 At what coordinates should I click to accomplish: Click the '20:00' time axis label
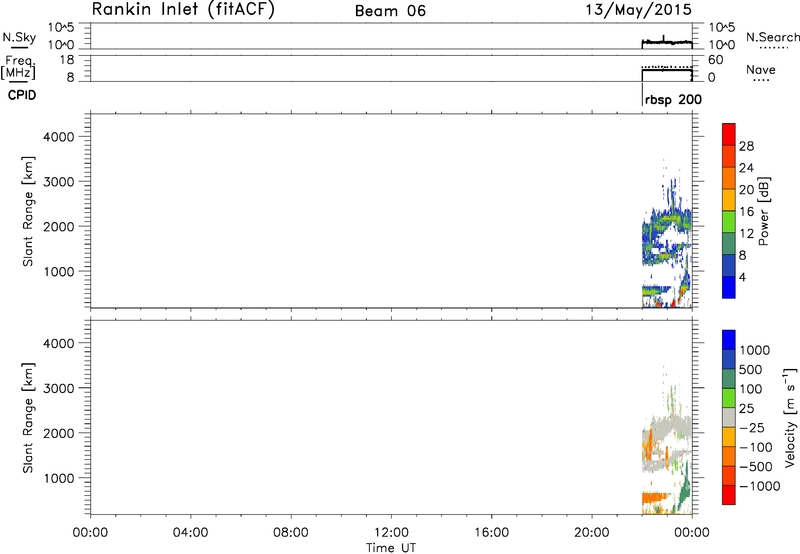592,533
